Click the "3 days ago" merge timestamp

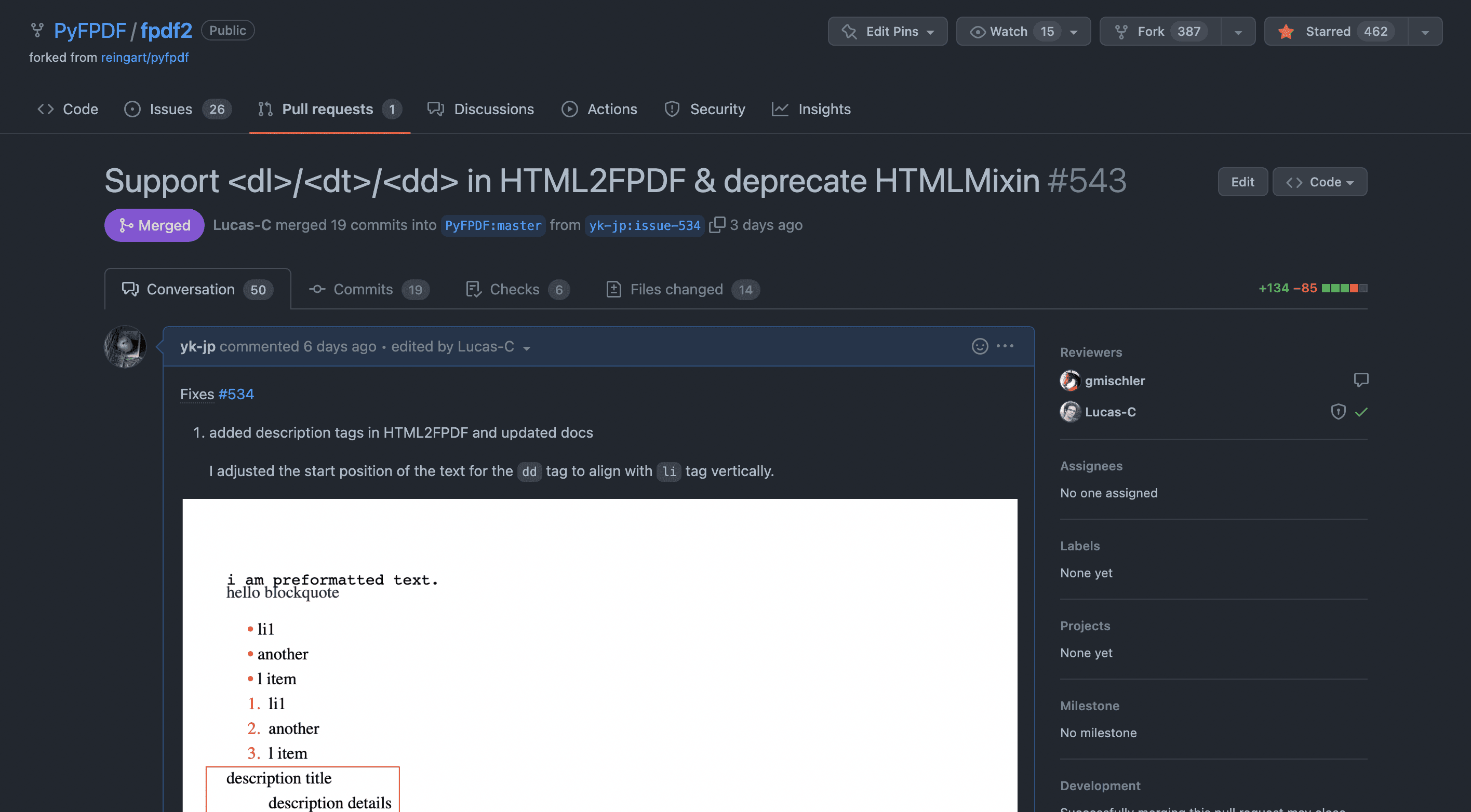coord(766,225)
